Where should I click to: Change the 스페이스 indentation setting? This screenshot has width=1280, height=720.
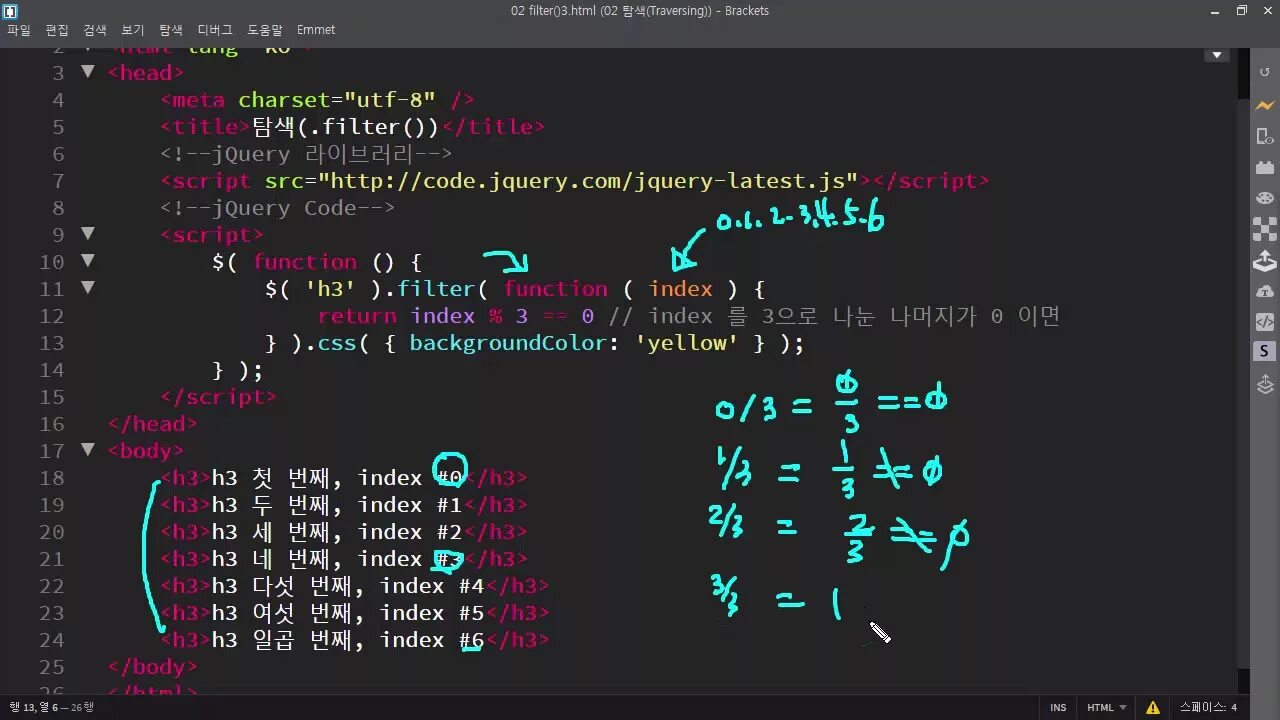pos(1208,707)
